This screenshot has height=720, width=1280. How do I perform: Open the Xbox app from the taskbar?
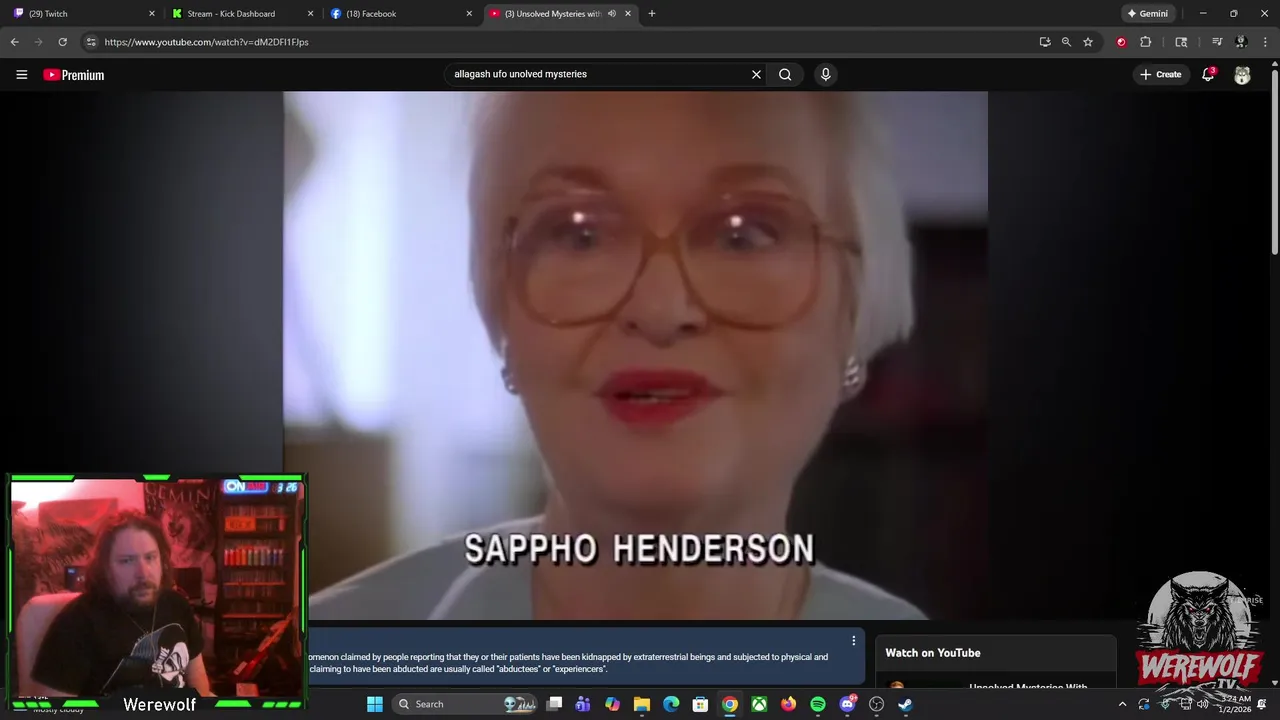(759, 704)
